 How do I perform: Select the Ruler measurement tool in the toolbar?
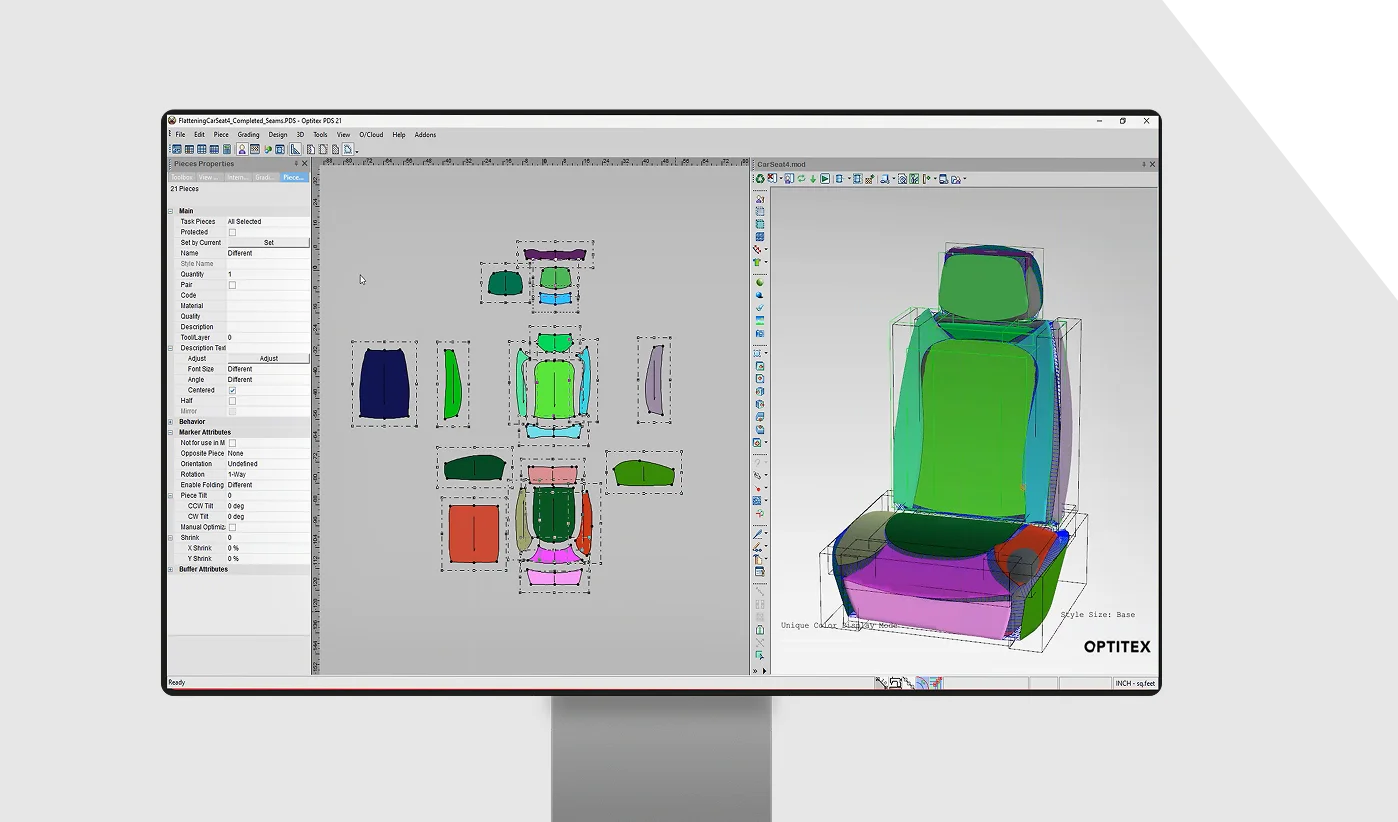pos(295,148)
